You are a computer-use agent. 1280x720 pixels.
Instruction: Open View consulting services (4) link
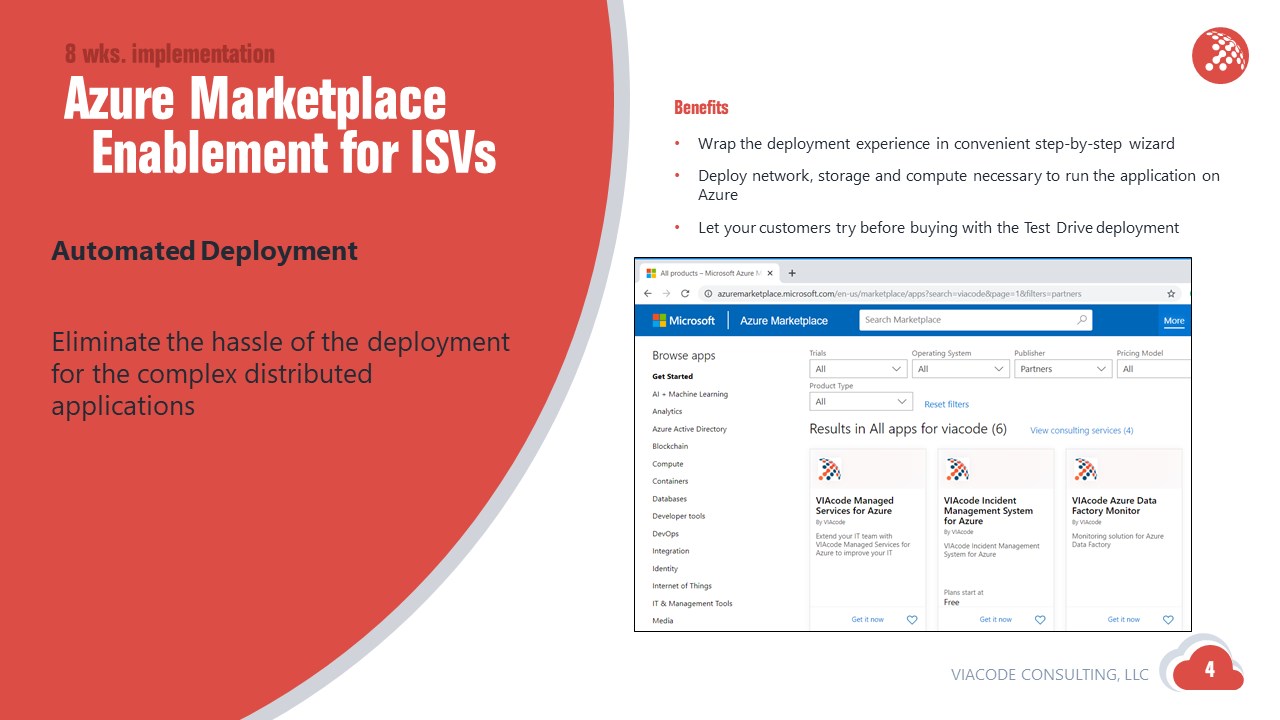coord(1082,431)
